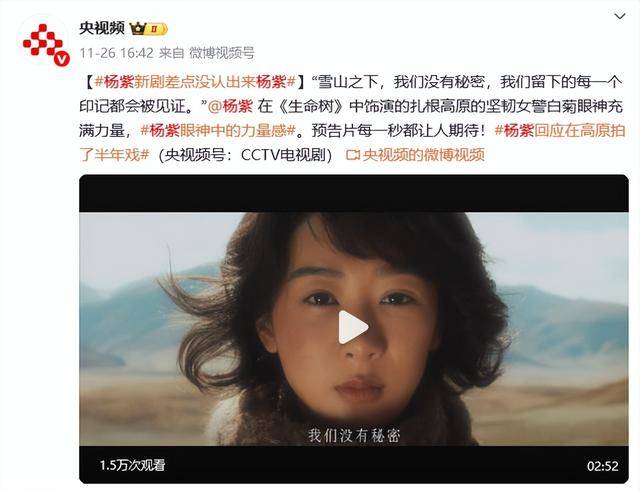This screenshot has height=491, width=640.
Task: Open the @杨紫 mention link
Action: [231, 107]
